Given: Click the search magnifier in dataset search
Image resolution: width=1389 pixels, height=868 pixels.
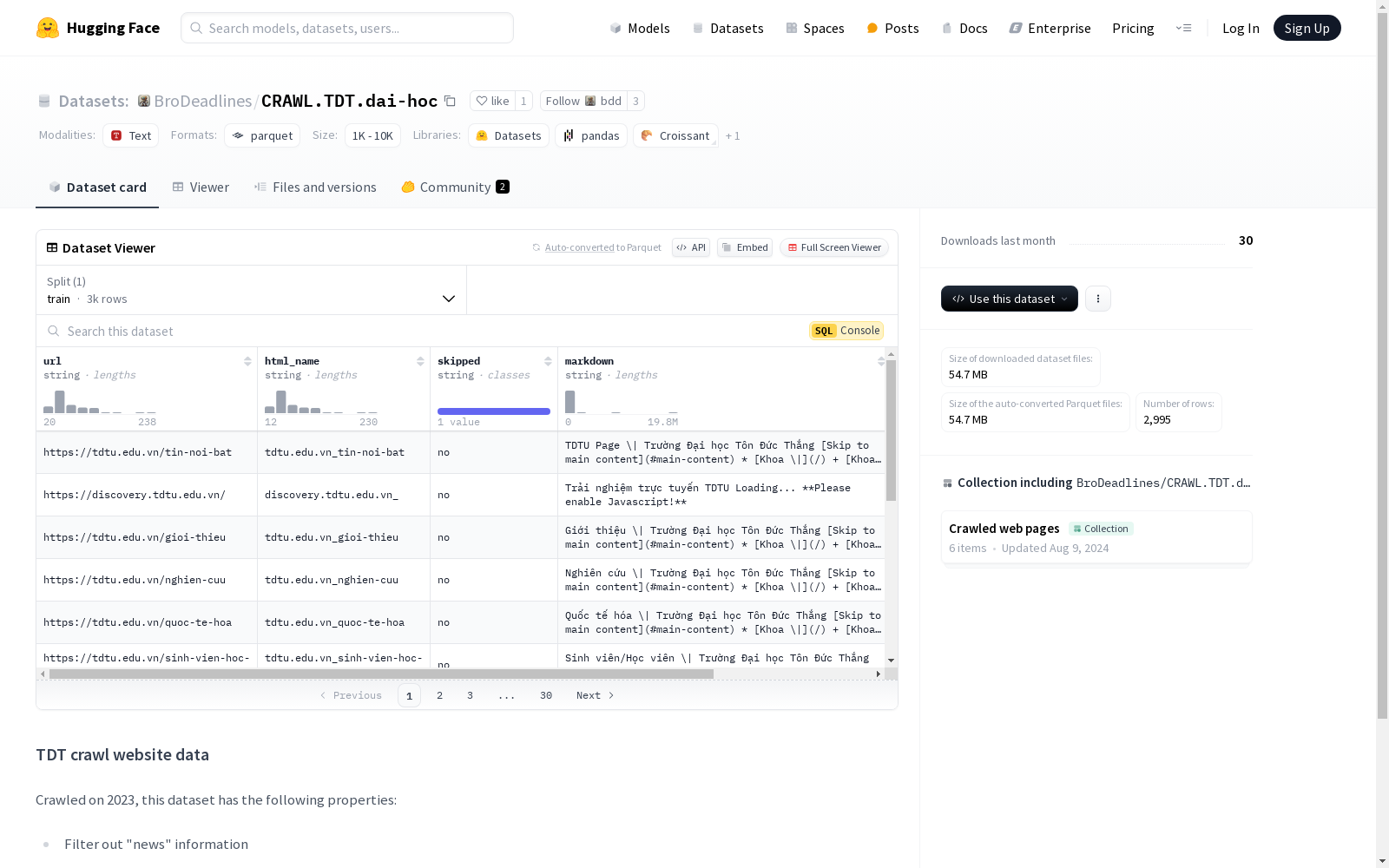Looking at the screenshot, I should coord(54,331).
